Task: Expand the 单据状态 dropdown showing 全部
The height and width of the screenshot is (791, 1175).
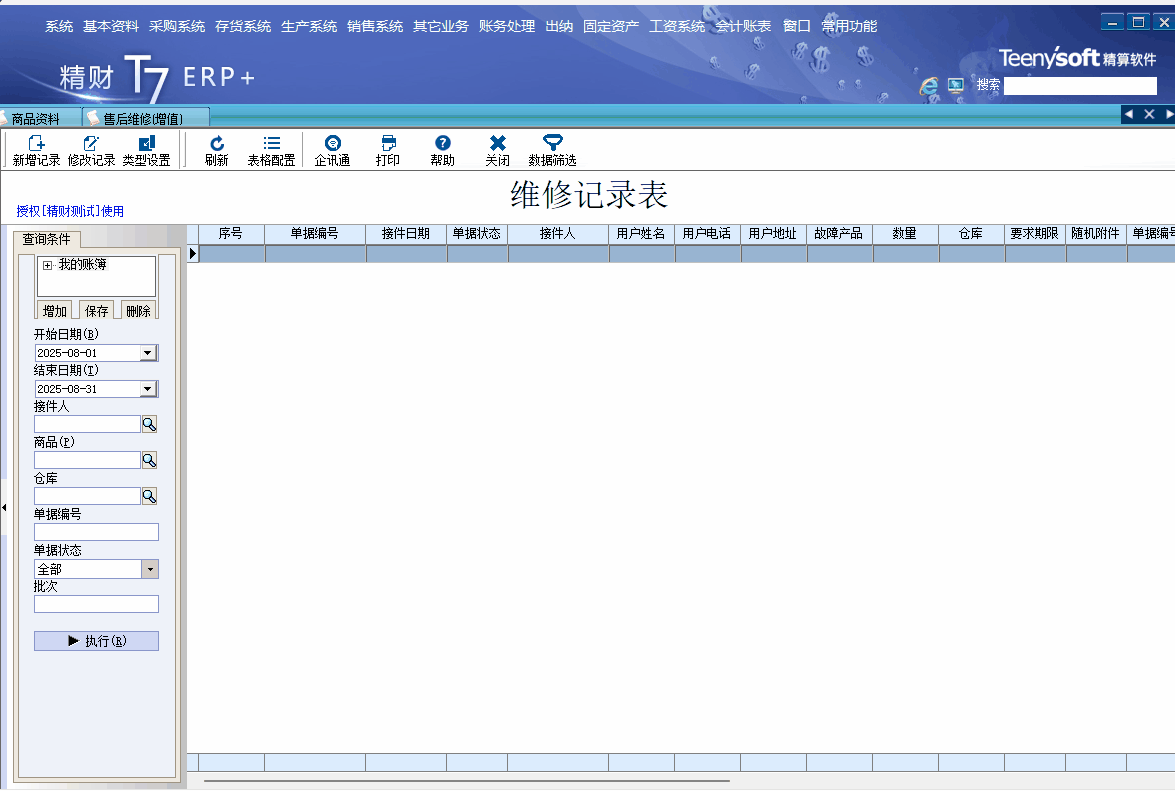Action: pos(149,569)
